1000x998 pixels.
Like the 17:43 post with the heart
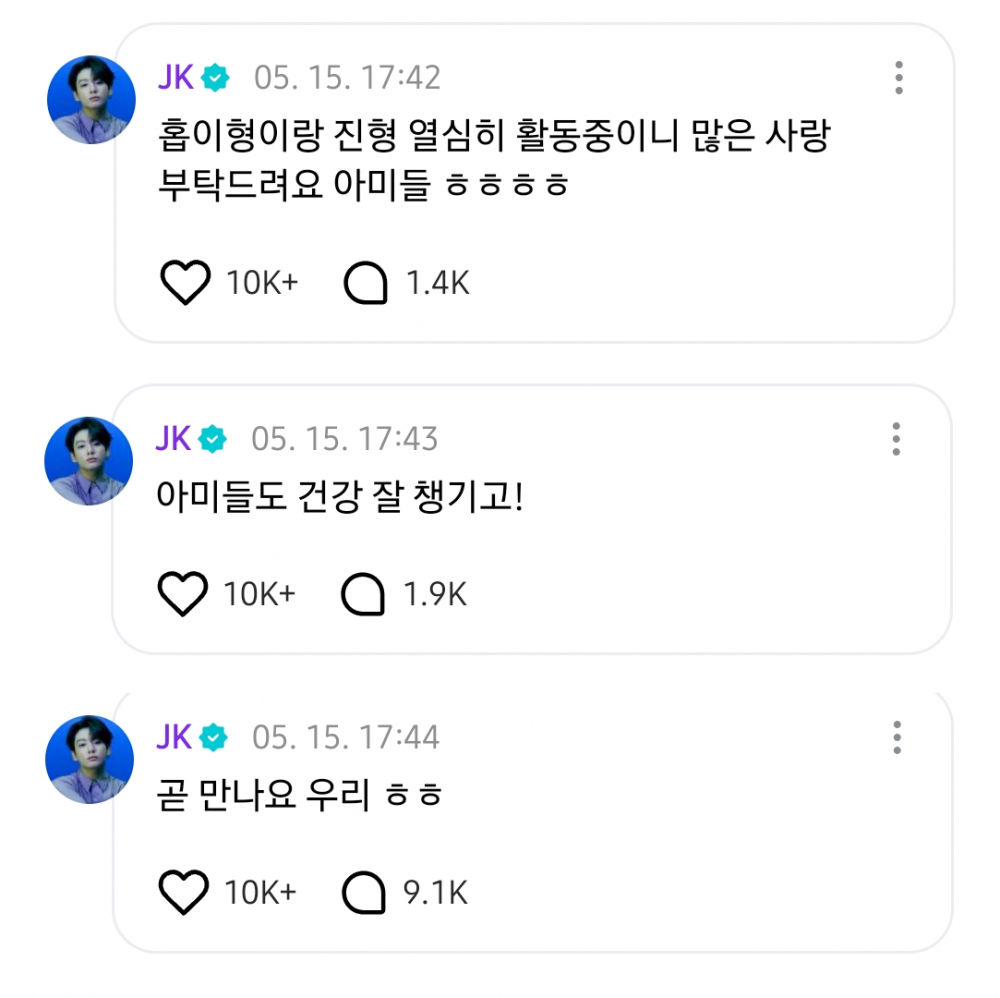tap(183, 595)
